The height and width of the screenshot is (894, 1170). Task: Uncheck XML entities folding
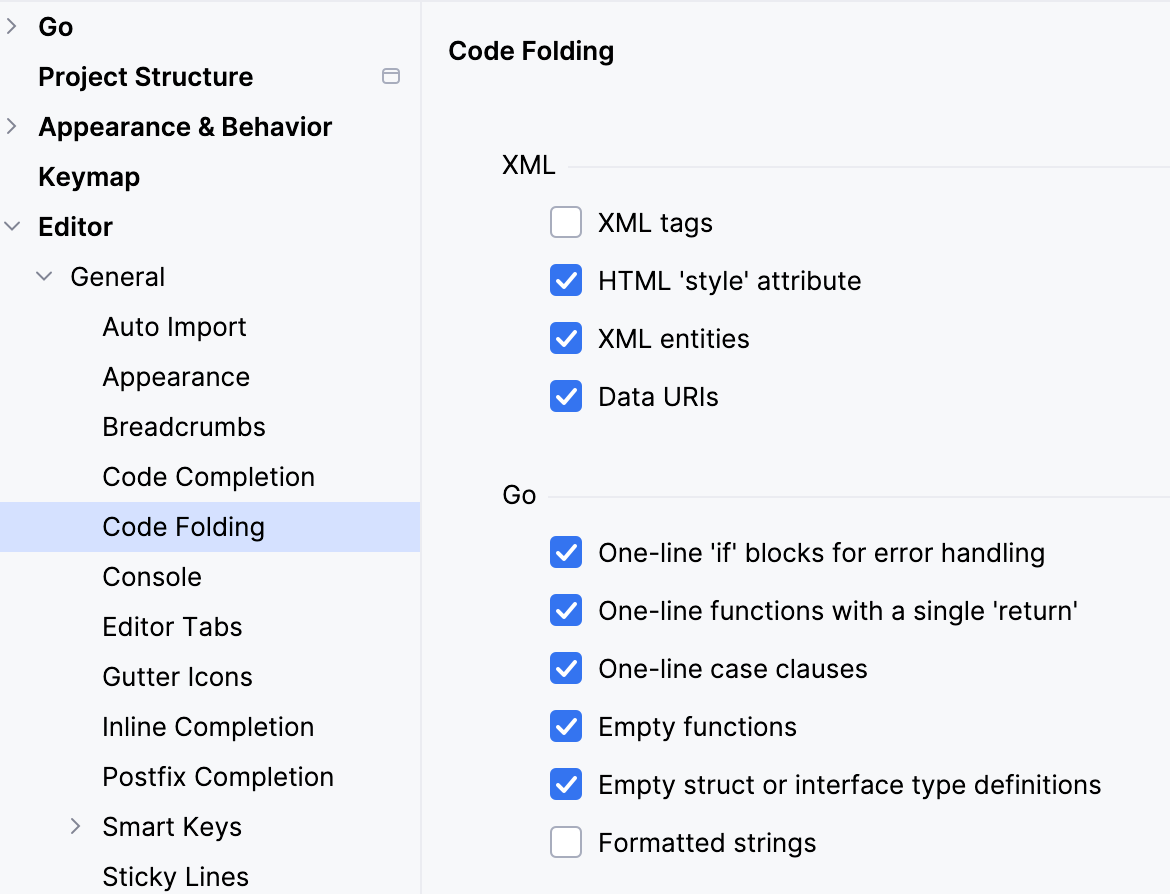[565, 338]
